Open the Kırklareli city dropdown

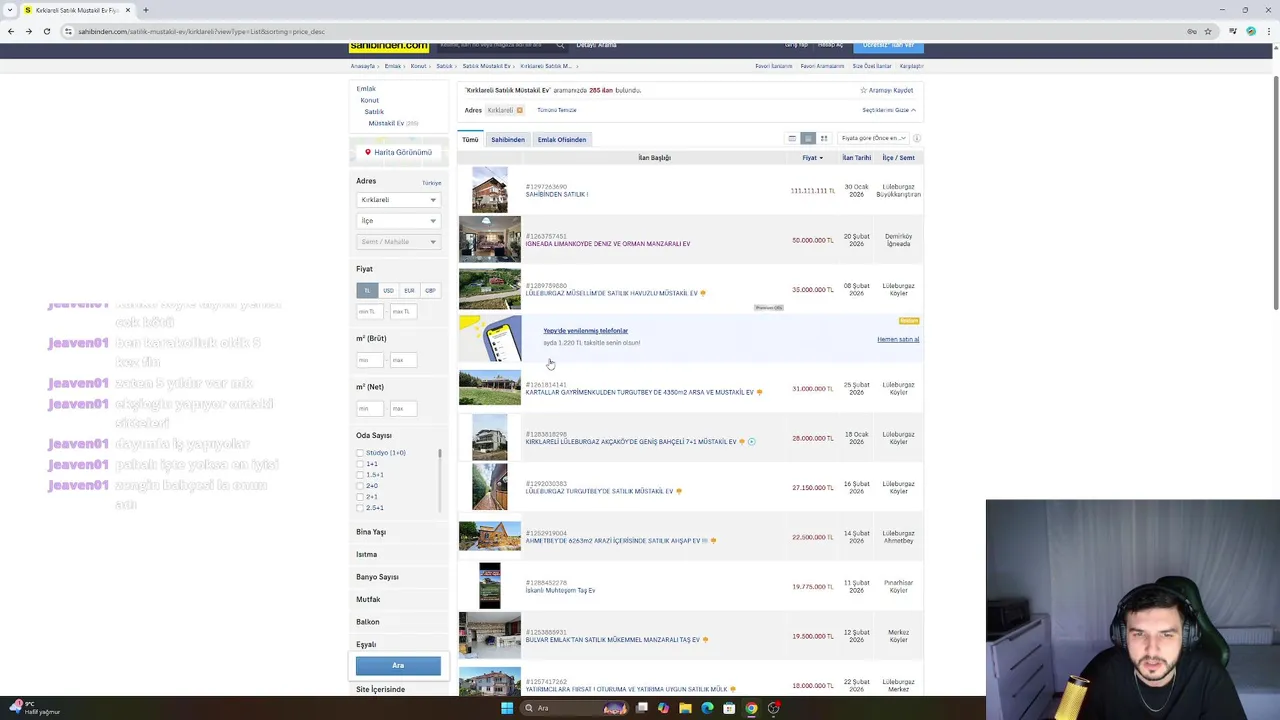click(398, 200)
